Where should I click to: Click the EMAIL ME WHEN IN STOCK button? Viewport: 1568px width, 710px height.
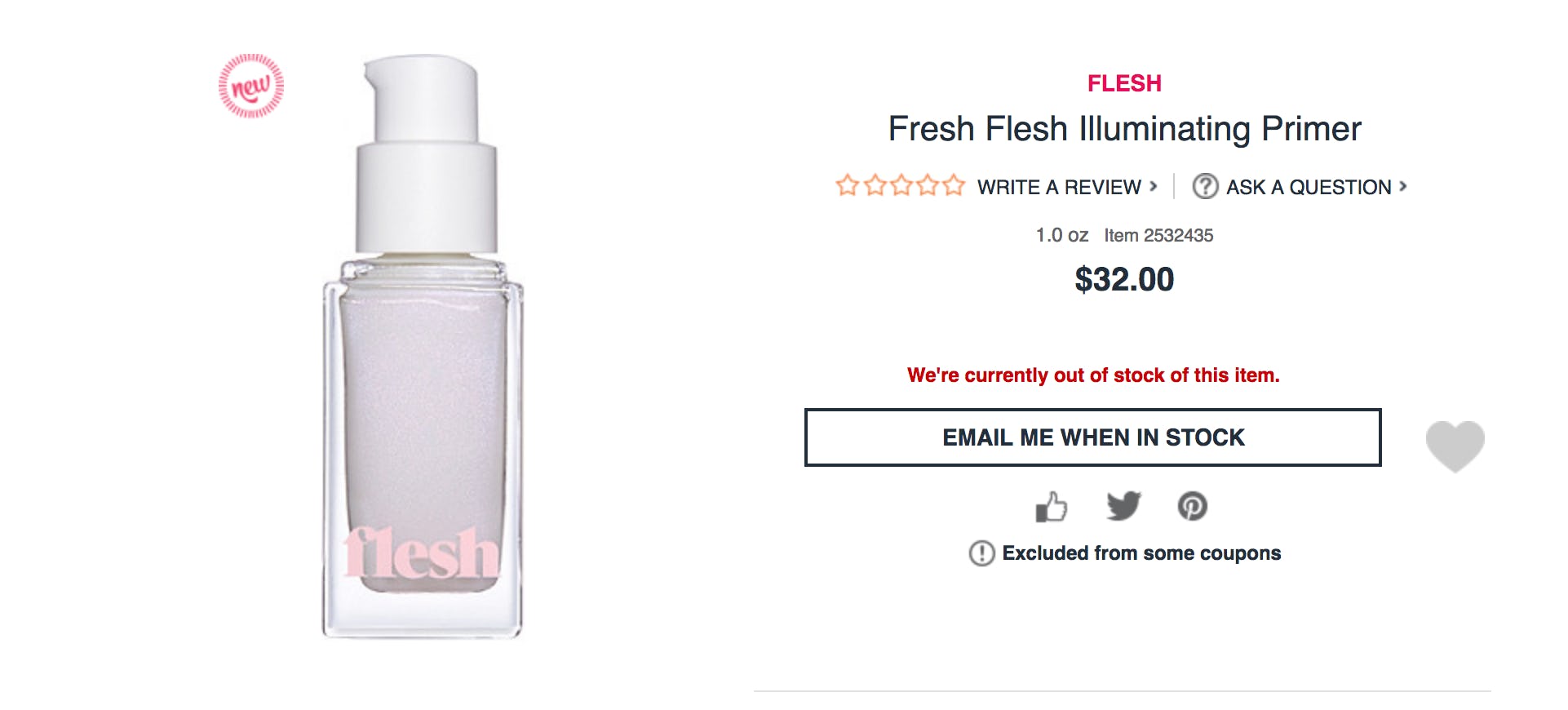(1093, 437)
